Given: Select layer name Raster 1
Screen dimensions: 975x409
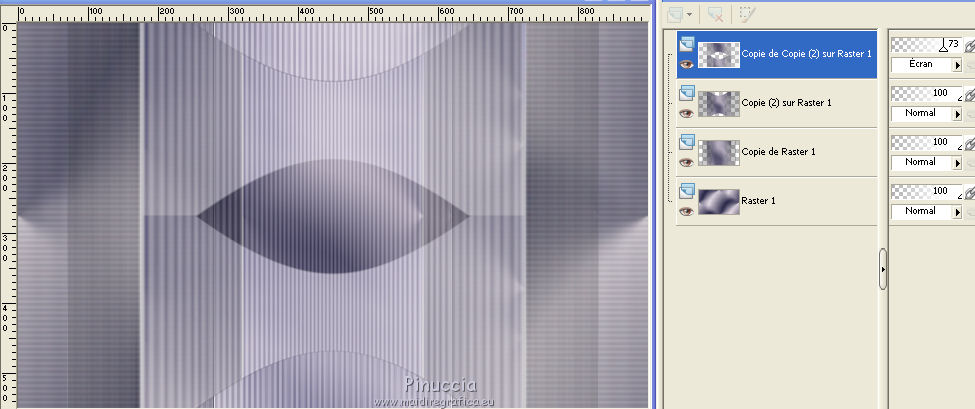Looking at the screenshot, I should 759,201.
